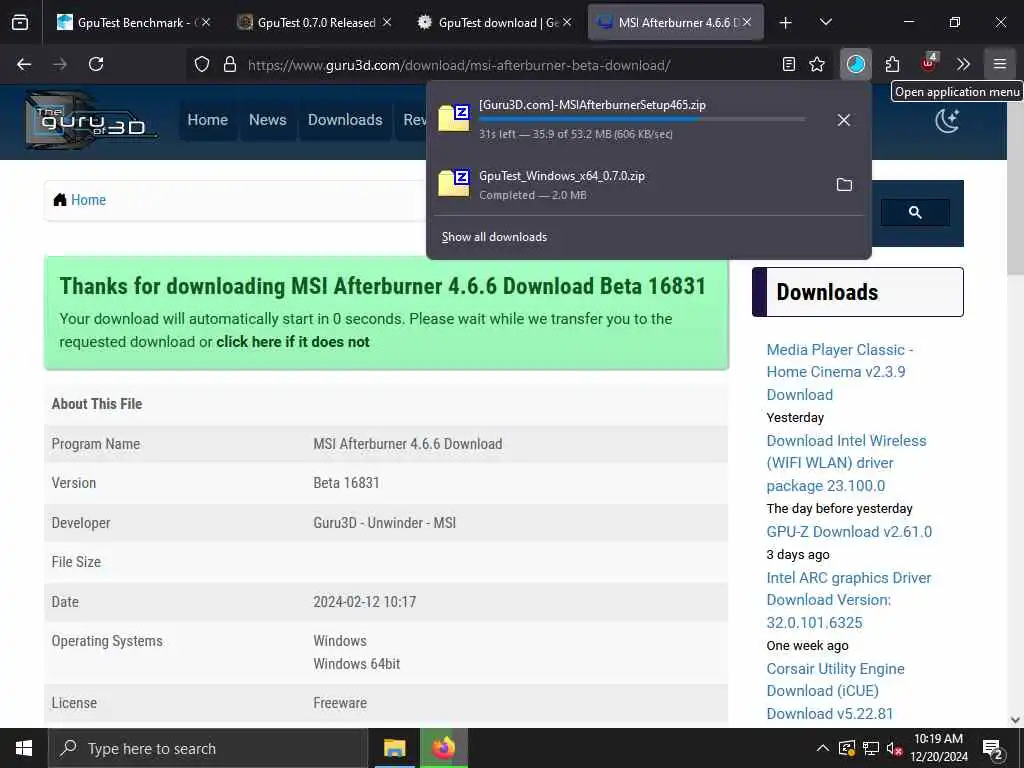This screenshot has height=768, width=1024.
Task: Close the MSI Afterburner tab
Action: 746,23
